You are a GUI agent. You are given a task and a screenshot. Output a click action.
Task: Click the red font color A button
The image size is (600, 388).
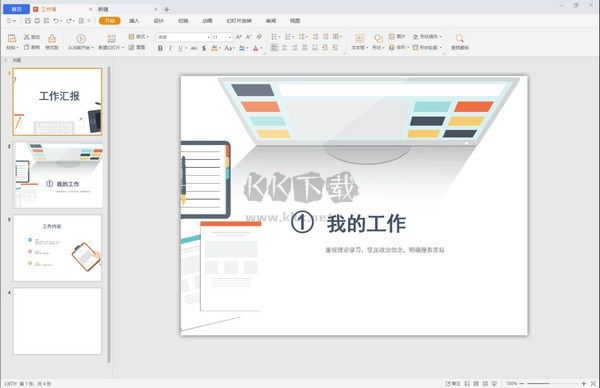pos(256,48)
